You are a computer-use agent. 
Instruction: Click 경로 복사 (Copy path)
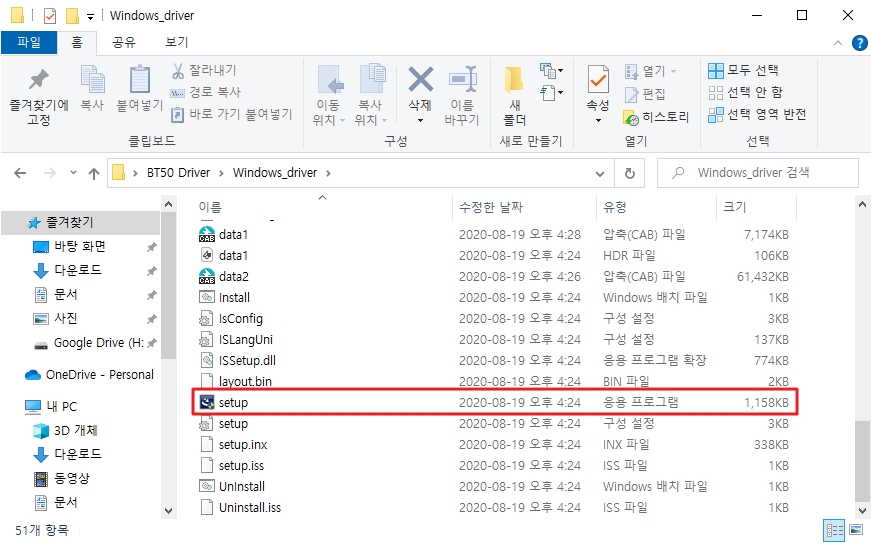click(205, 92)
